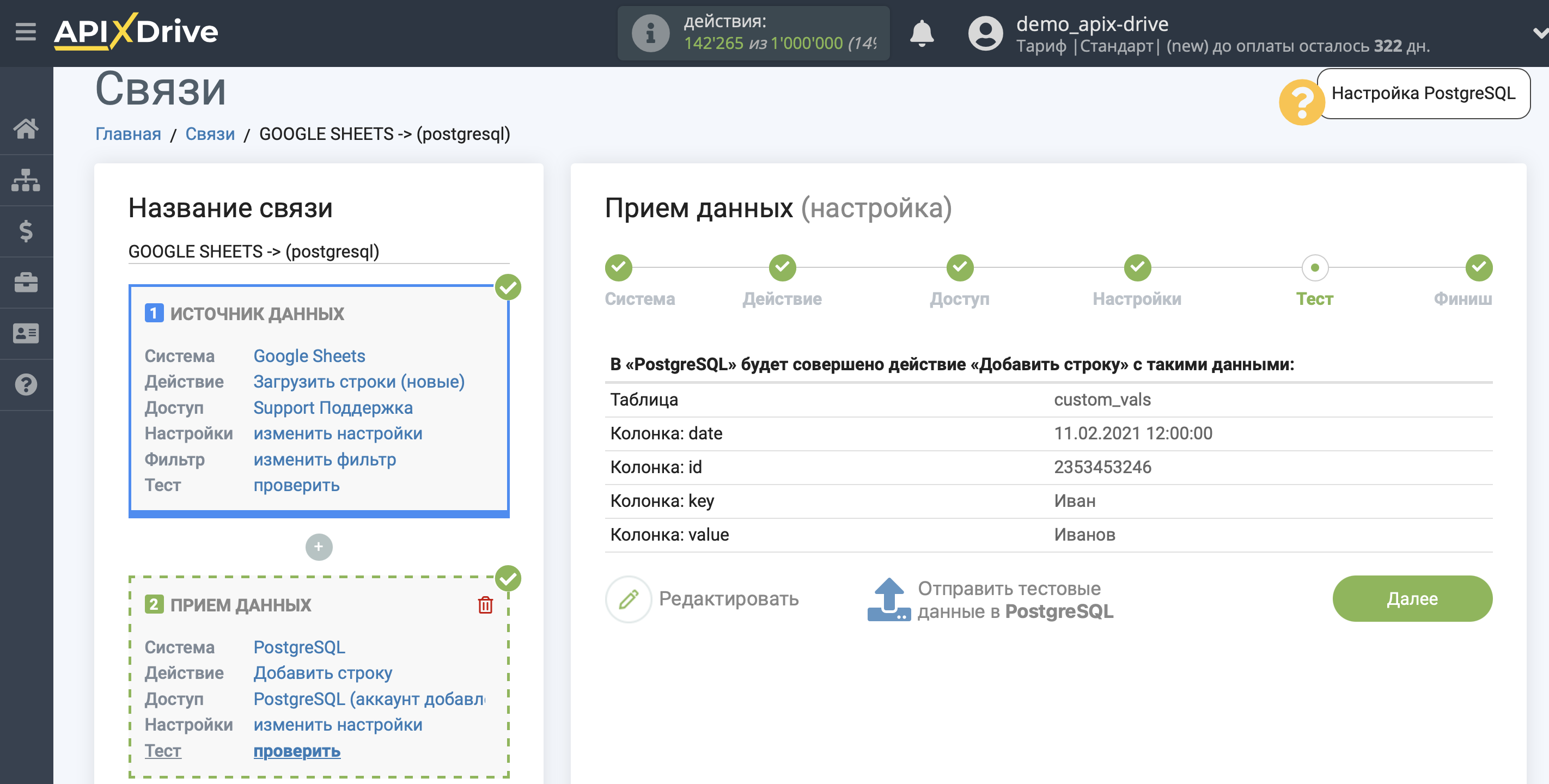Open the actions info icon
1549x784 pixels.
(x=650, y=33)
